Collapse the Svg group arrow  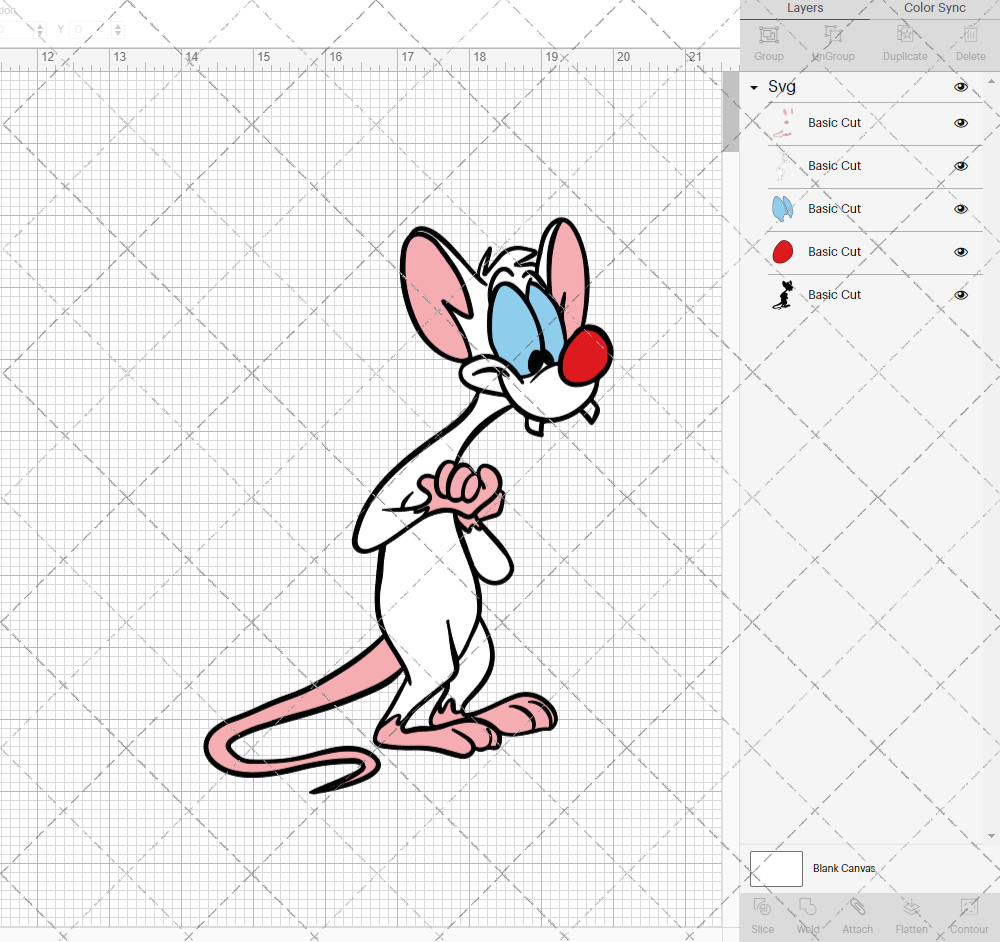[x=754, y=87]
